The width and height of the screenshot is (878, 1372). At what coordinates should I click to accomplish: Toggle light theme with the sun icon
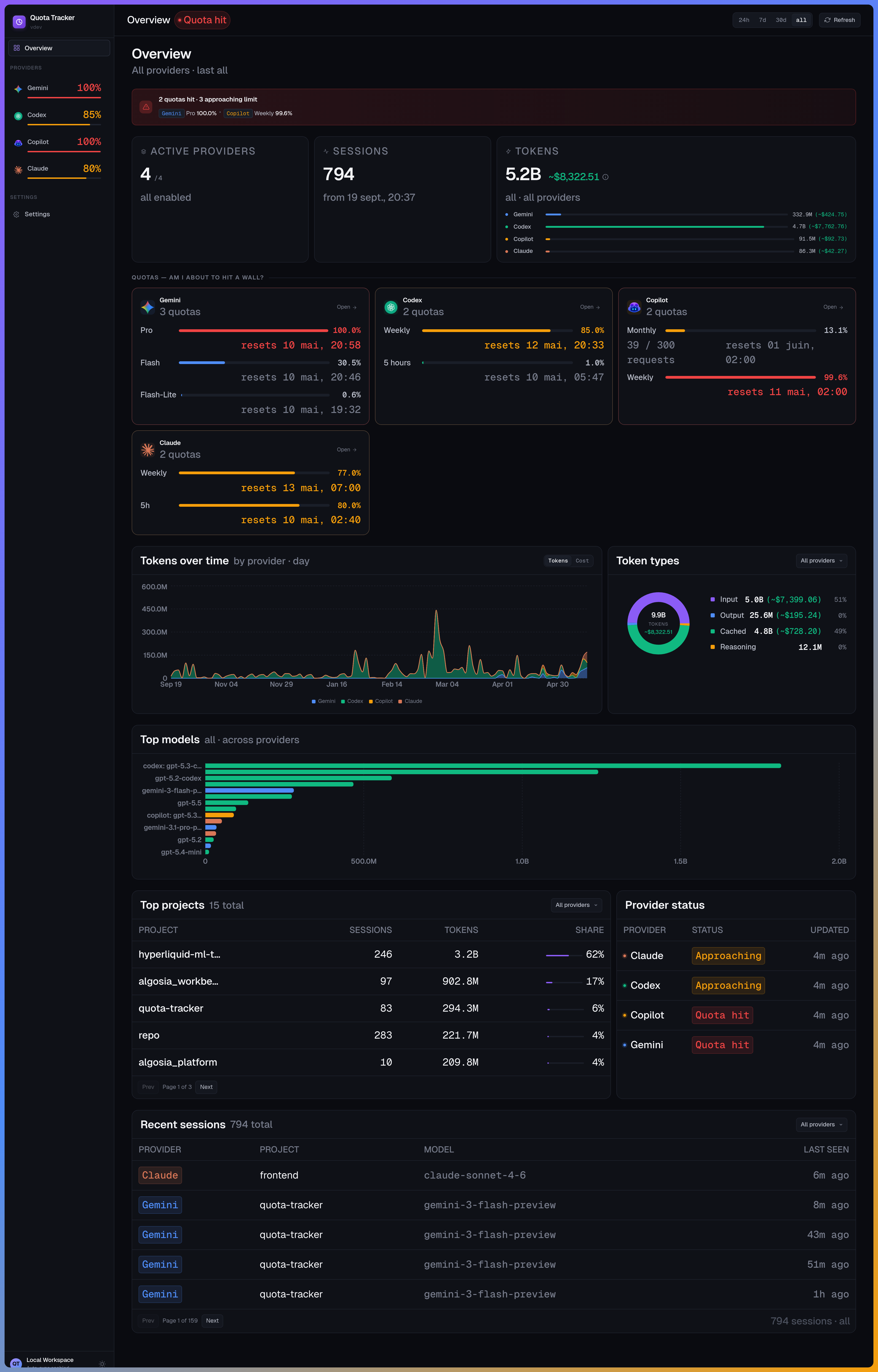coord(102,1364)
